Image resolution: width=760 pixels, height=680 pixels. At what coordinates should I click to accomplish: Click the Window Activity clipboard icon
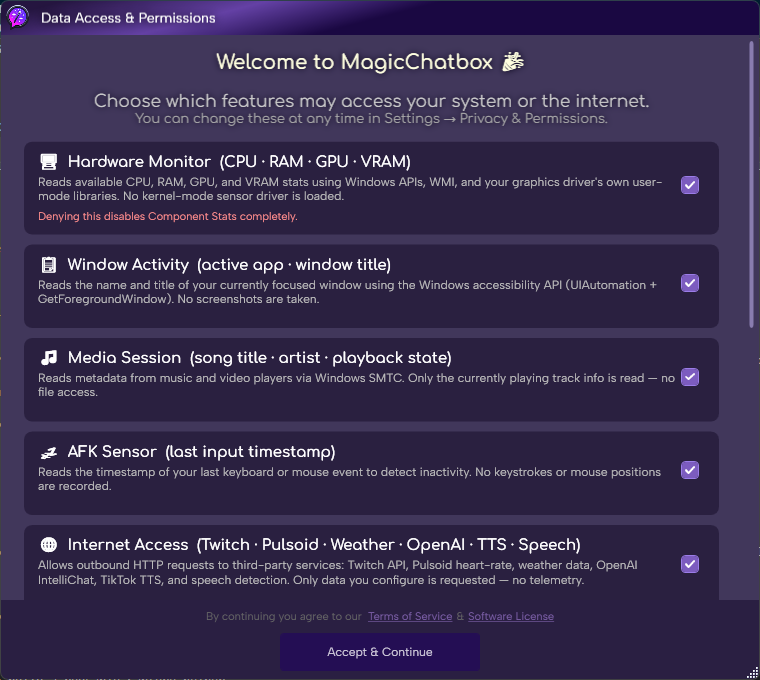[x=48, y=265]
